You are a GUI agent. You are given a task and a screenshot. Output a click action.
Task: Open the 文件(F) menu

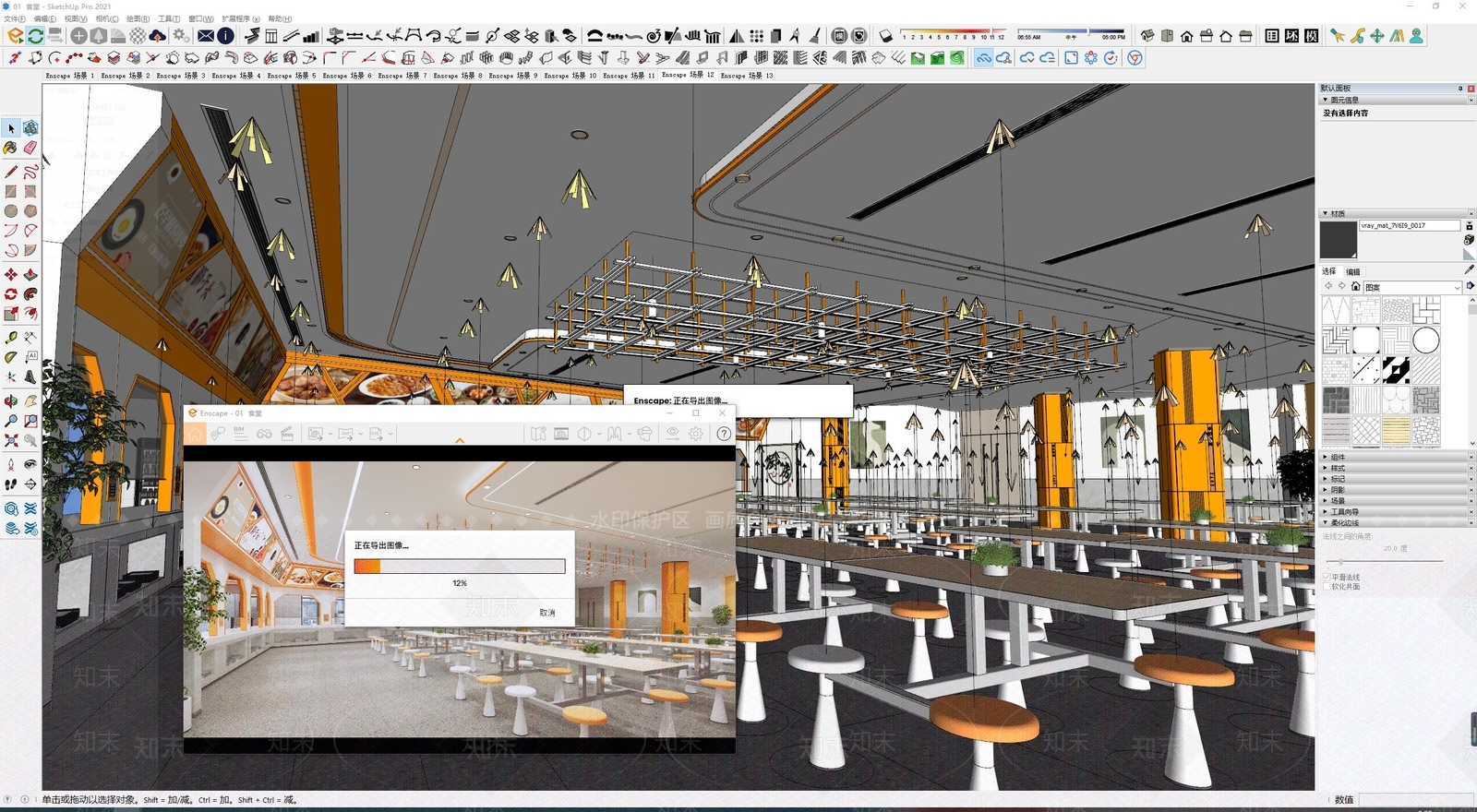(x=15, y=18)
